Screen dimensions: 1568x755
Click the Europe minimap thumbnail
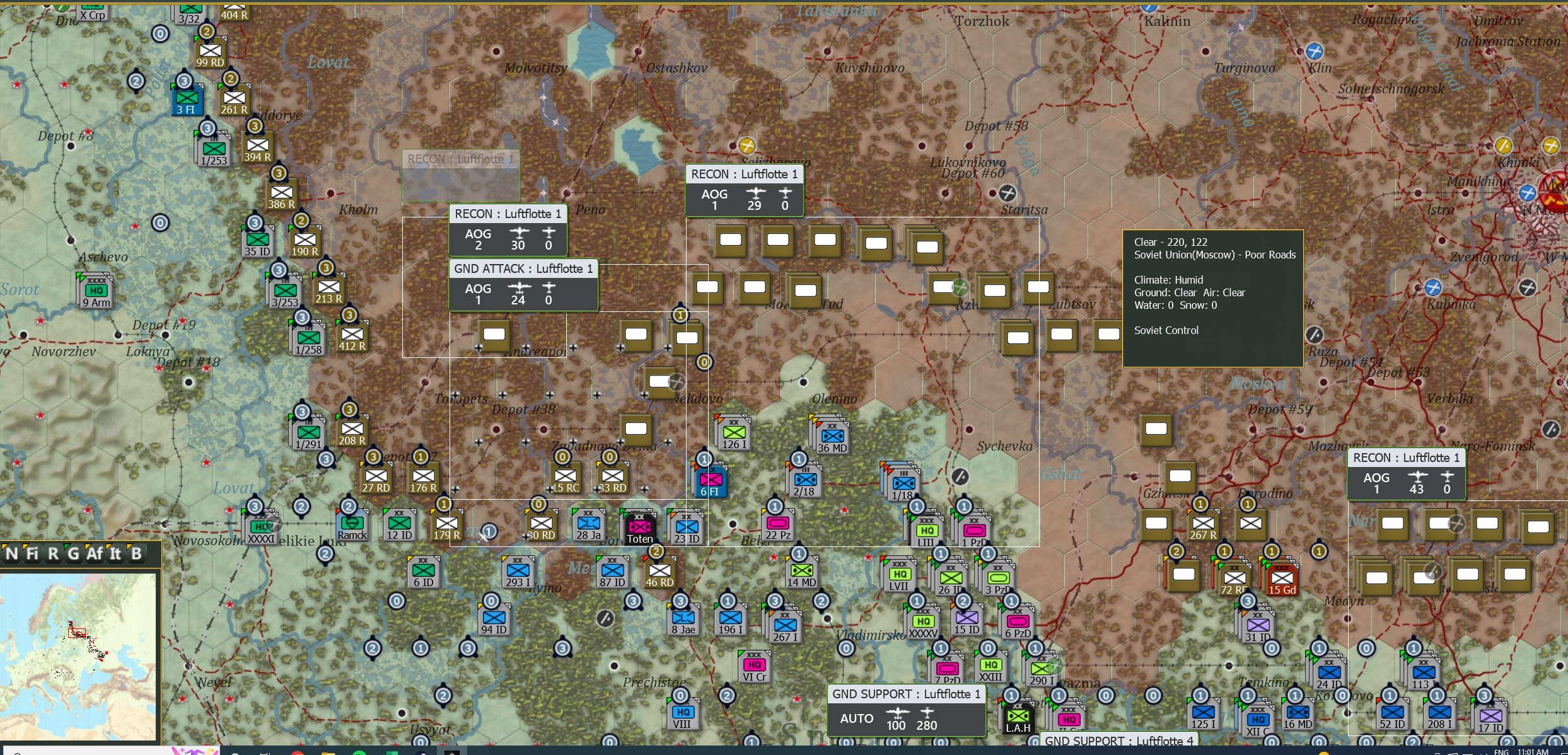pyautogui.click(x=78, y=656)
